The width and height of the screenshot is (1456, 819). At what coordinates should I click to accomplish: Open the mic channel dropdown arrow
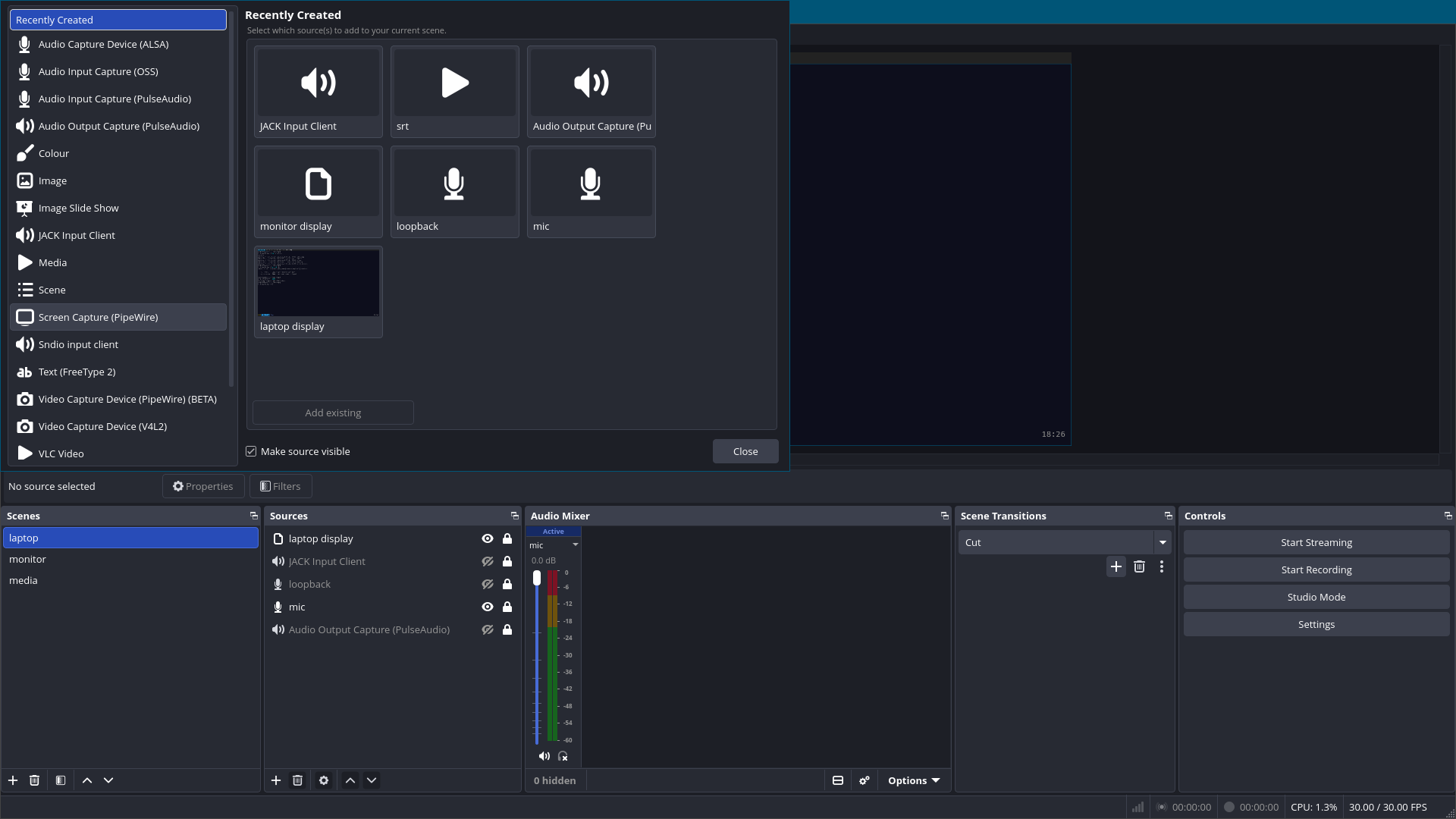click(x=576, y=544)
